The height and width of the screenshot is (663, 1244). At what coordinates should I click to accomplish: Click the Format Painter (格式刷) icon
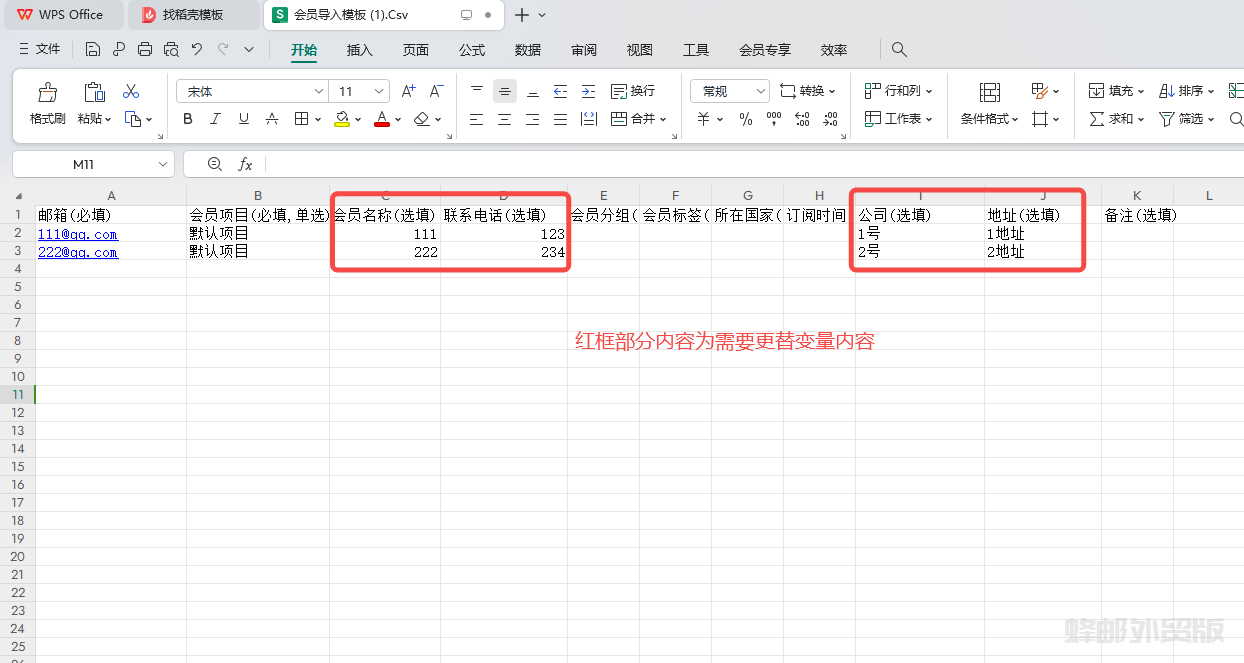pyautogui.click(x=47, y=93)
